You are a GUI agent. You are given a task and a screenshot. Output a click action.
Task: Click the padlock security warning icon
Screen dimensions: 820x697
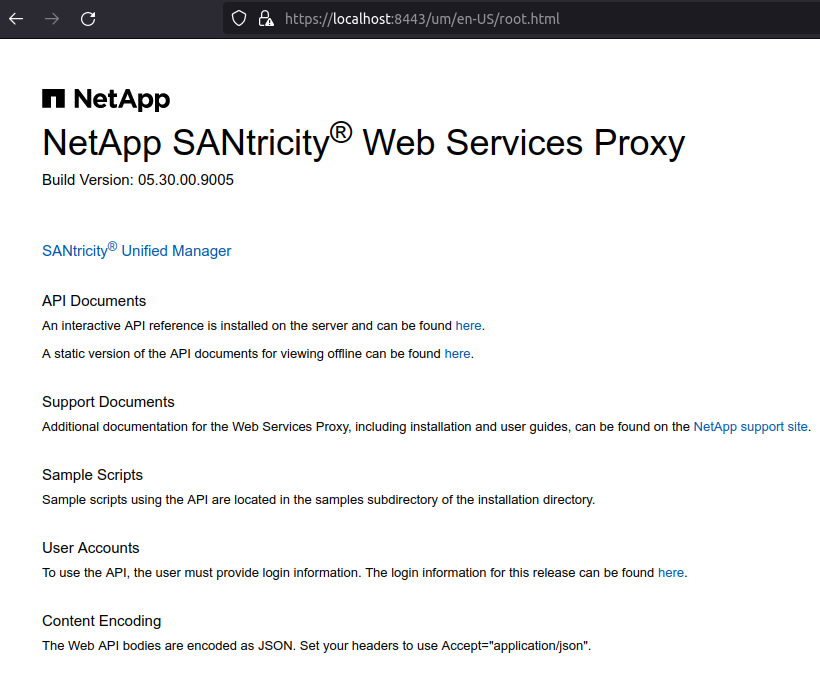[266, 19]
